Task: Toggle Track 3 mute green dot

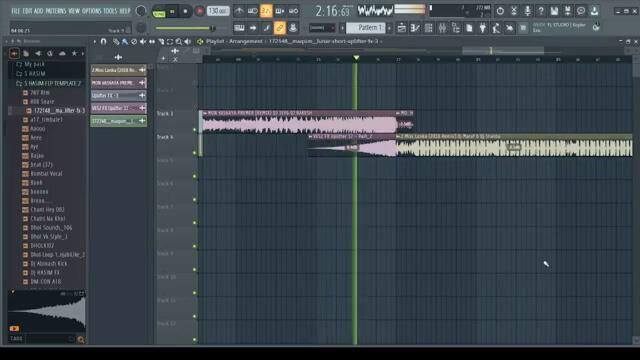Action: click(195, 130)
